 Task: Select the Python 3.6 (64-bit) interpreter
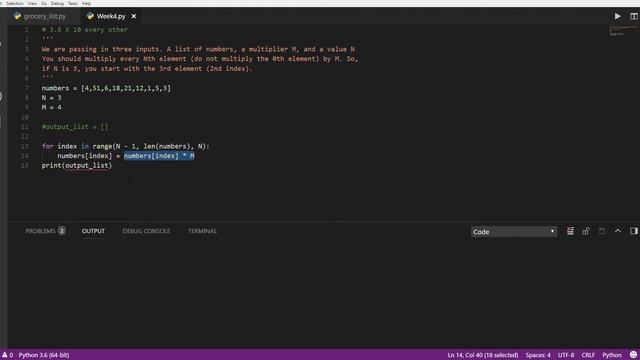coord(44,355)
